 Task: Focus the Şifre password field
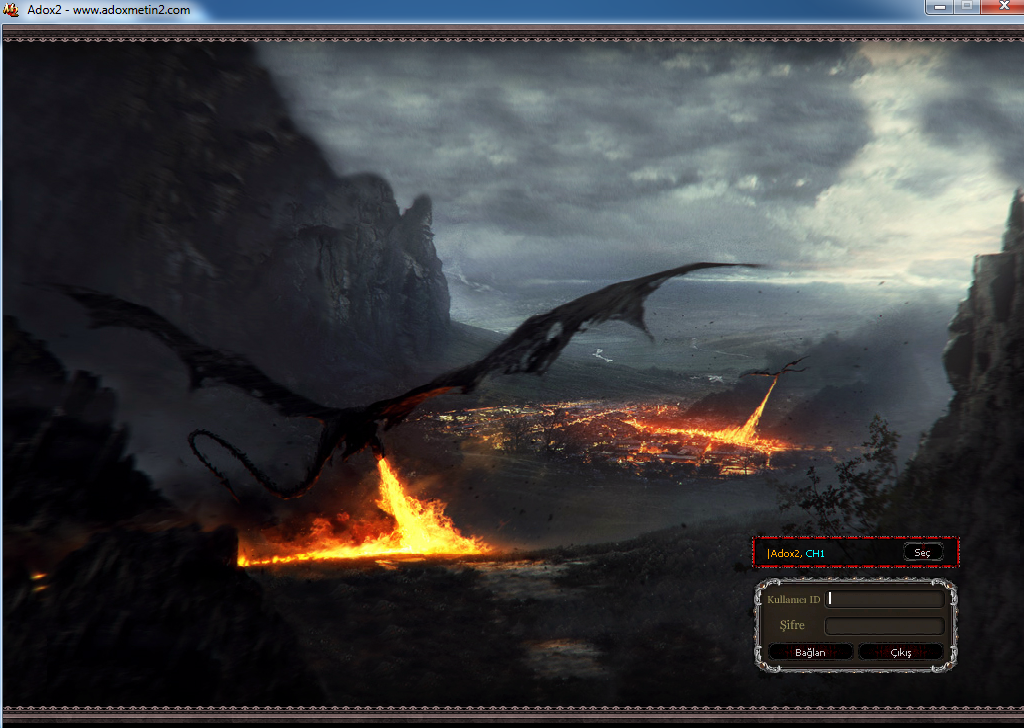coord(885,625)
